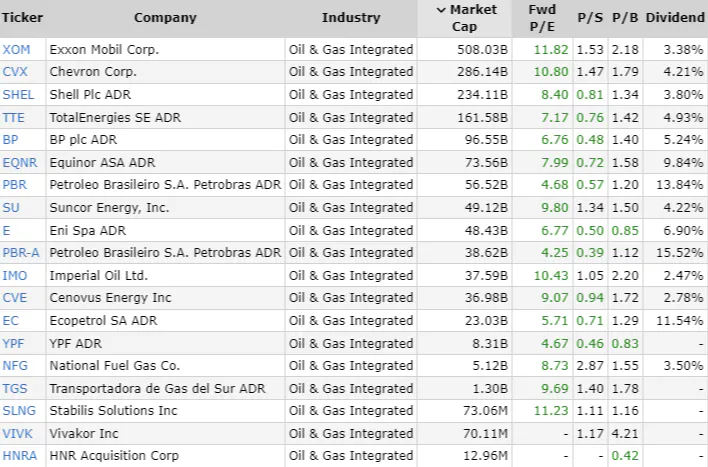Open the PBR ticker link
The image size is (708, 467).
pyautogui.click(x=14, y=185)
